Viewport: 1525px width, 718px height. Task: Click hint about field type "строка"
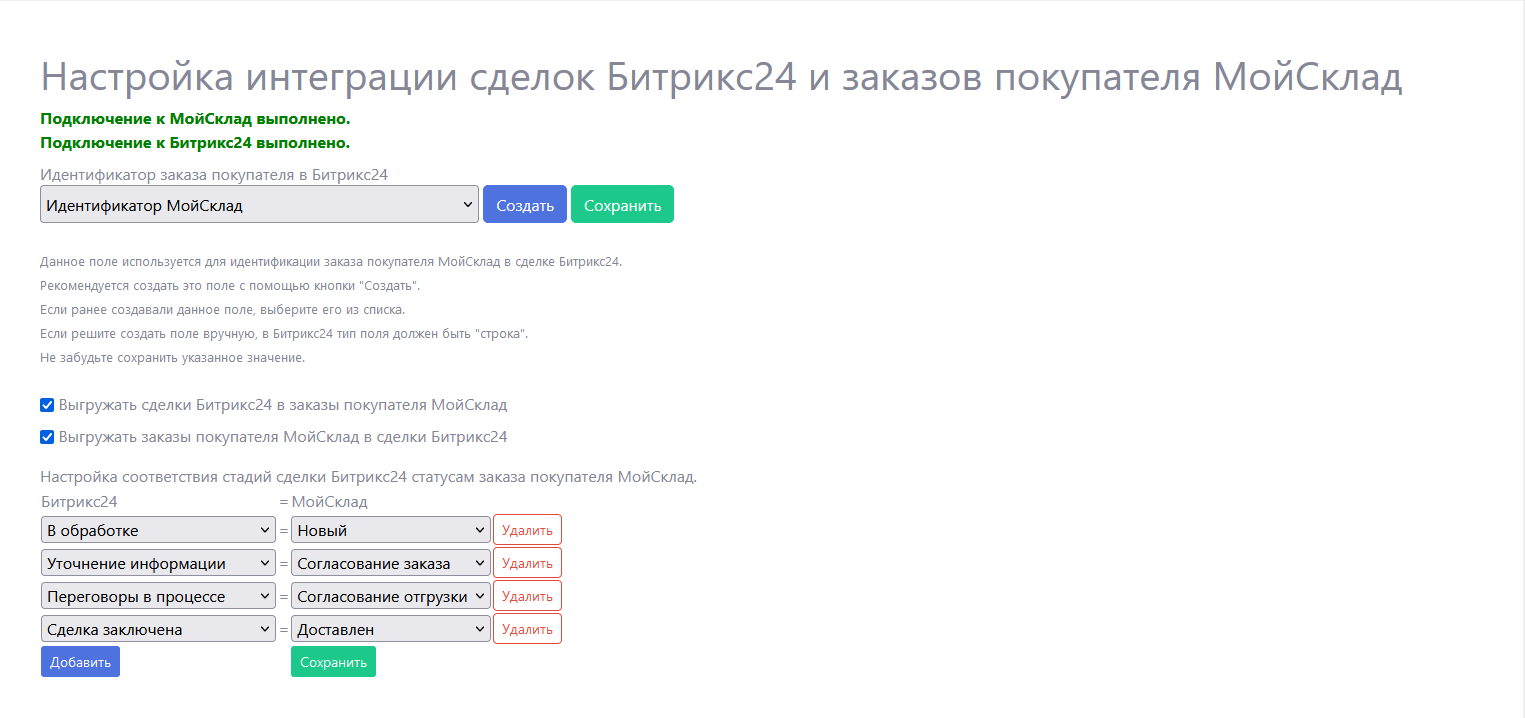point(284,333)
